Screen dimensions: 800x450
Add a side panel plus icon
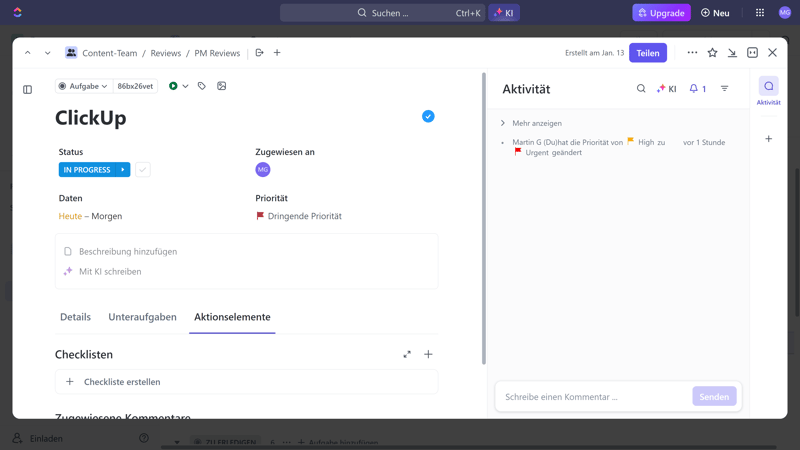768,139
